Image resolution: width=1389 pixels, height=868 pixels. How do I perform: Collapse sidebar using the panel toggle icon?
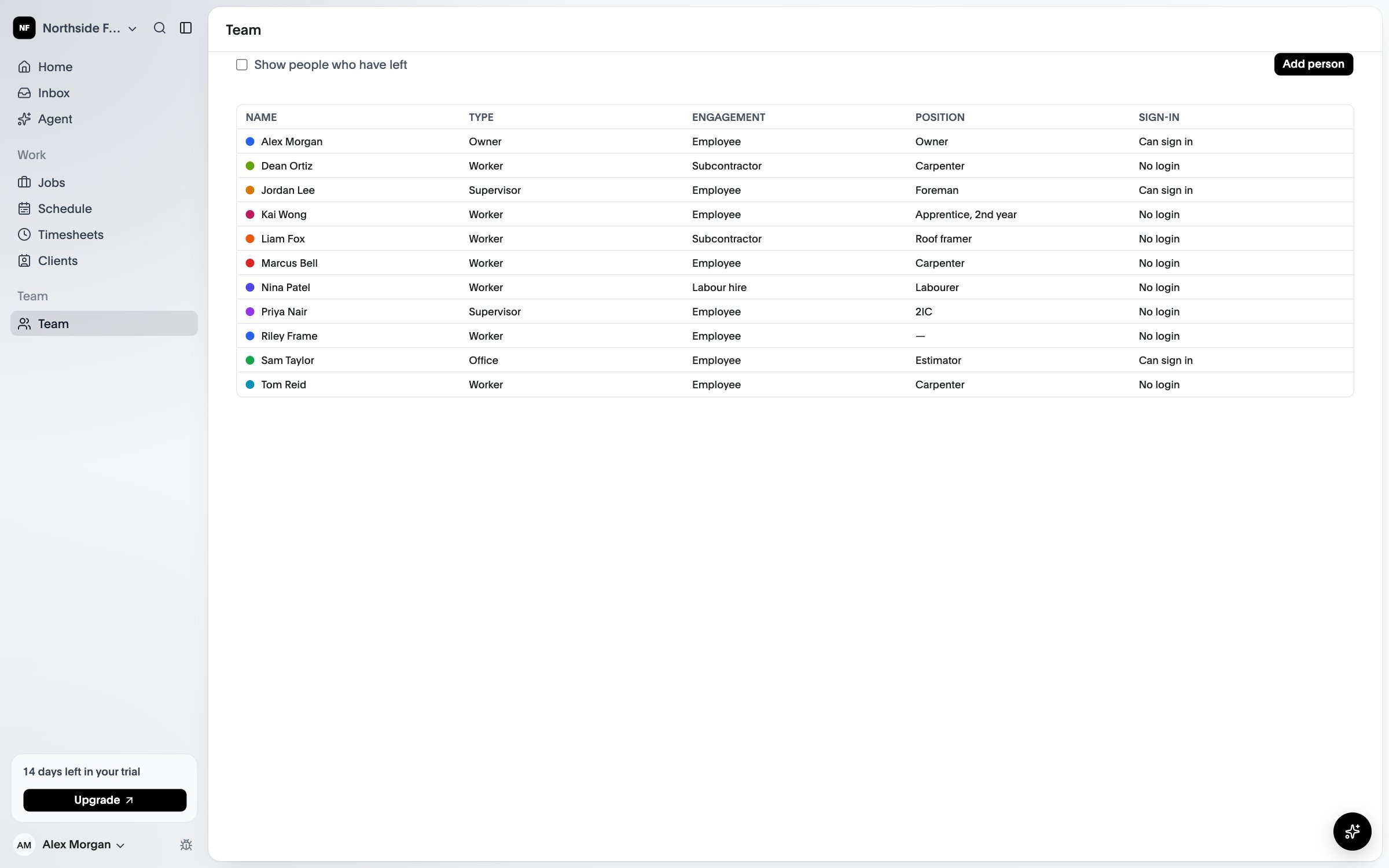tap(186, 28)
